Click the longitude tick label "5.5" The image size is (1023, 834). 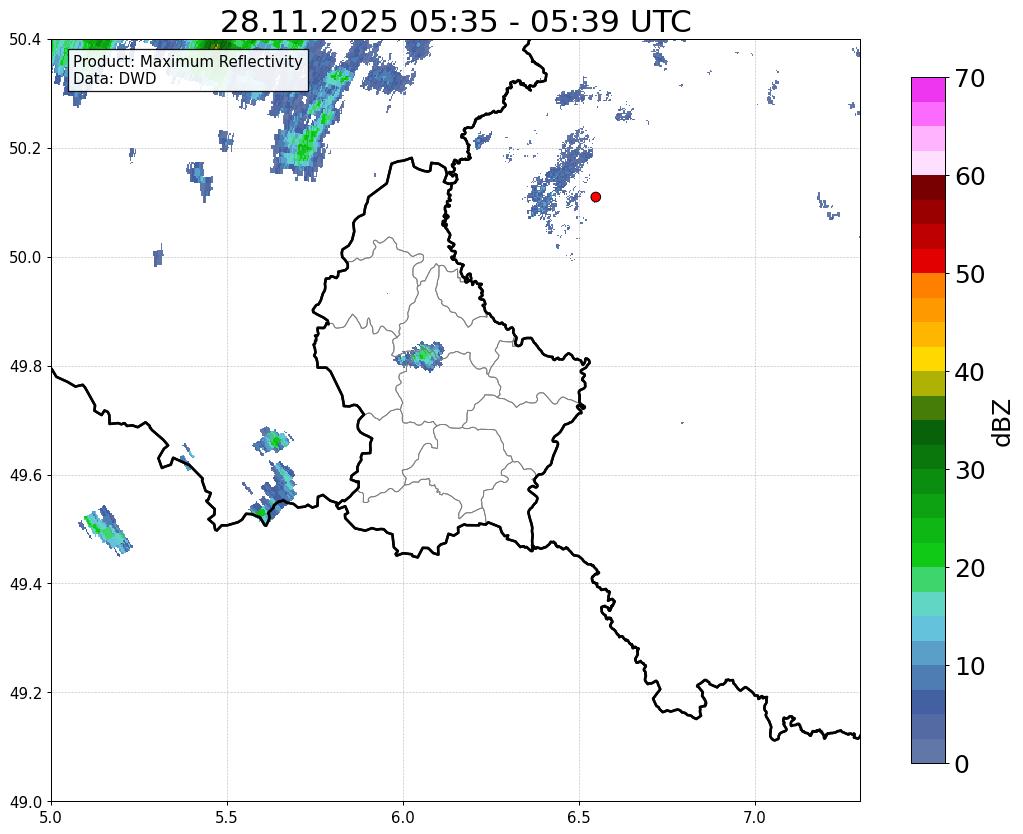coord(227,818)
